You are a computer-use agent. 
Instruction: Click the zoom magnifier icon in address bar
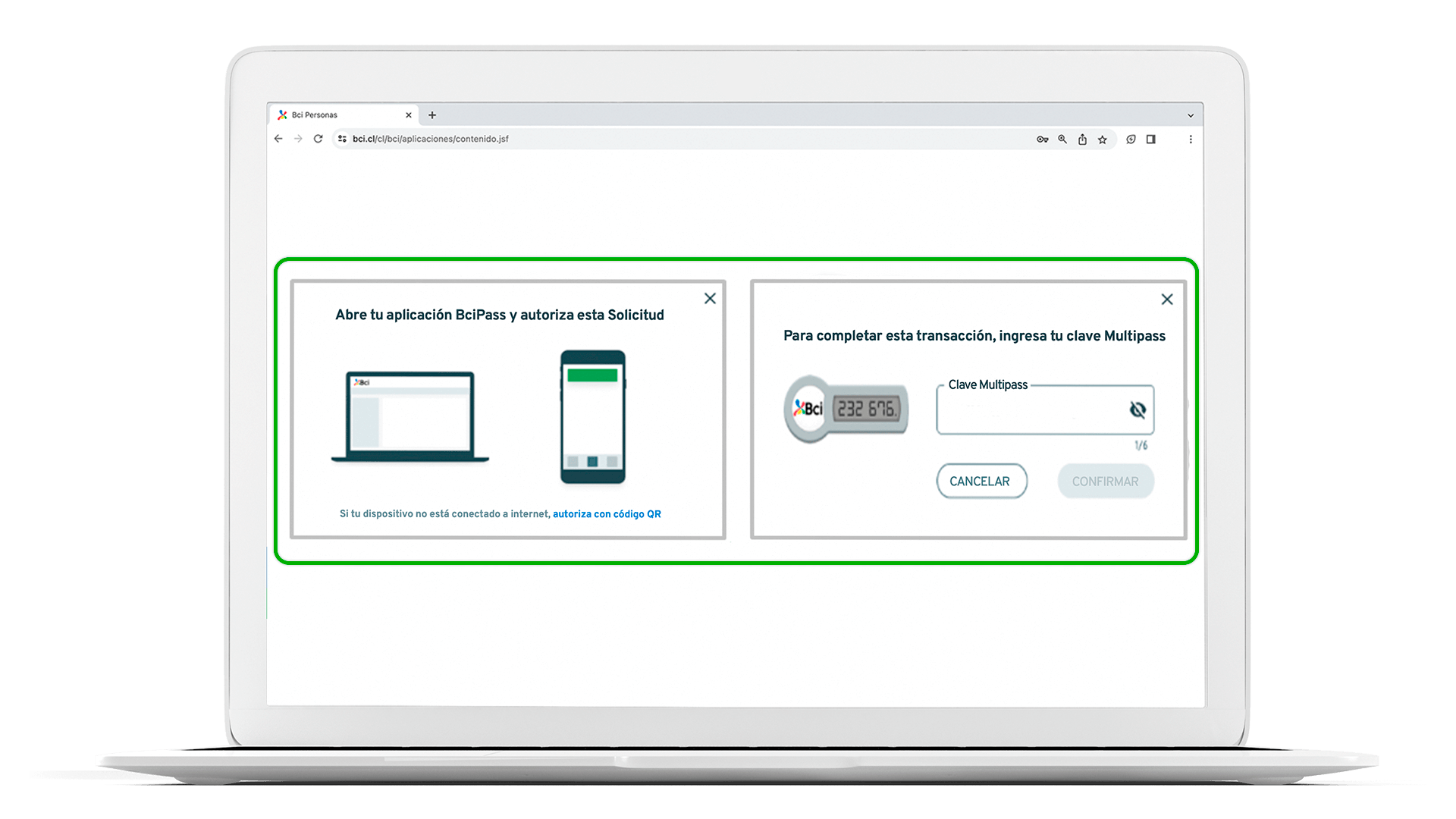pos(1062,139)
